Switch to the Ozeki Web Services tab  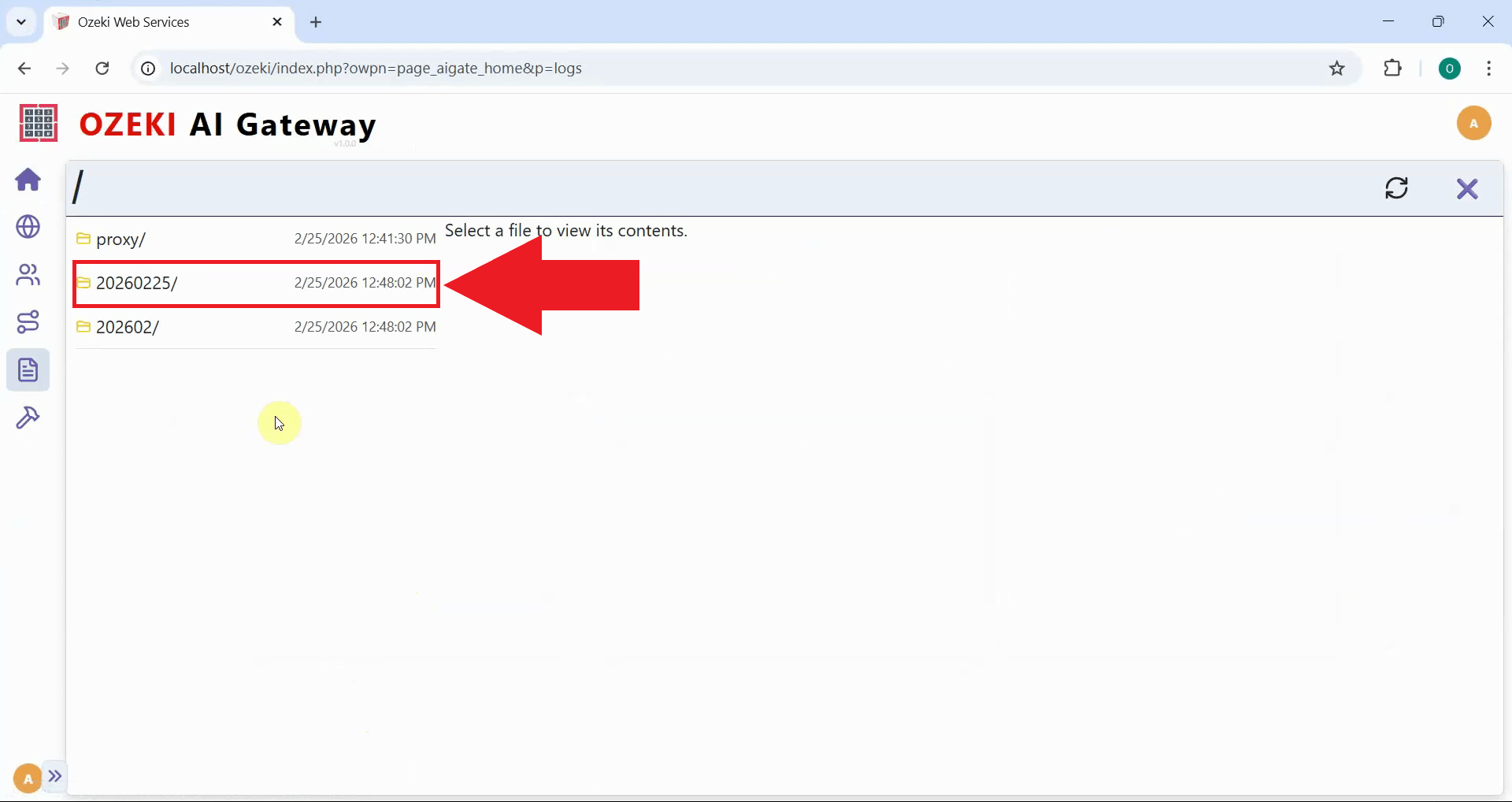click(x=142, y=21)
